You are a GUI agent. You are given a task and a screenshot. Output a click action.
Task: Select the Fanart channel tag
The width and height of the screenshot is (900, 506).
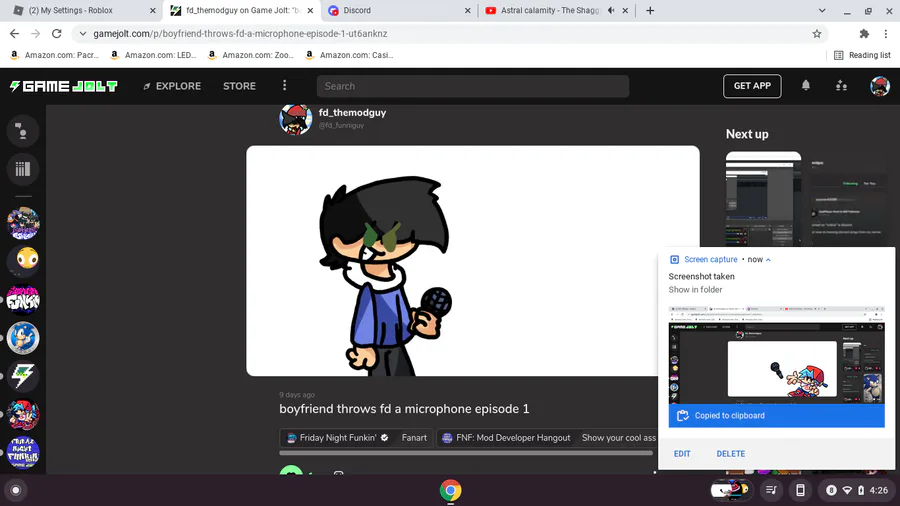point(414,438)
